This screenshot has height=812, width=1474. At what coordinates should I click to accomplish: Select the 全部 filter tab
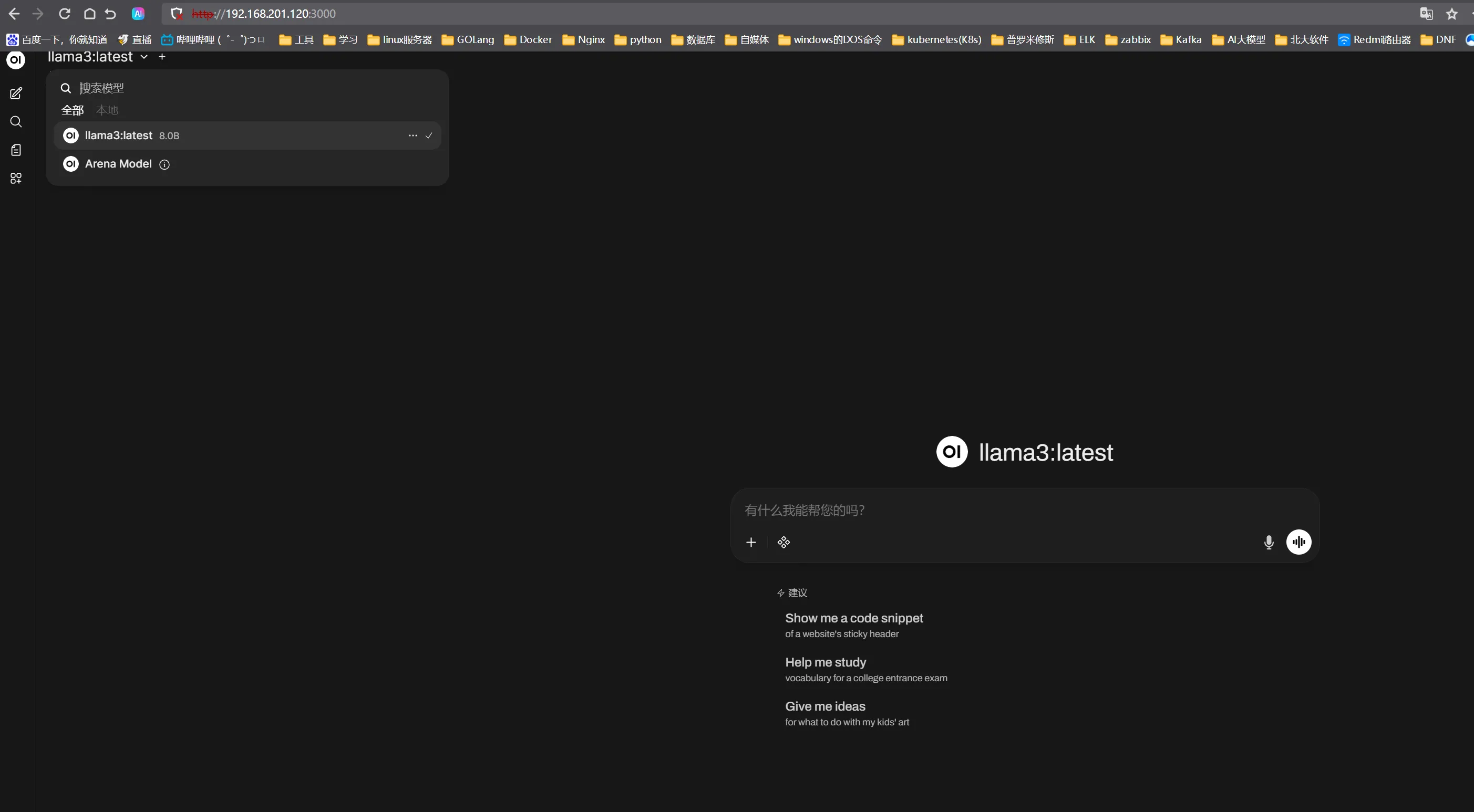click(73, 110)
